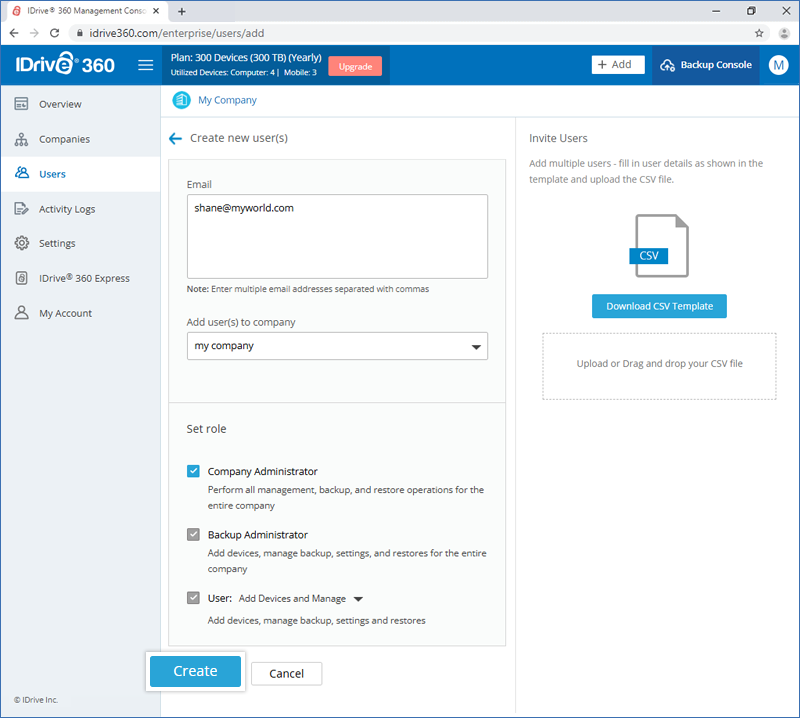The image size is (800, 718).
Task: Go back using the blue arrow
Action: pyautogui.click(x=176, y=138)
